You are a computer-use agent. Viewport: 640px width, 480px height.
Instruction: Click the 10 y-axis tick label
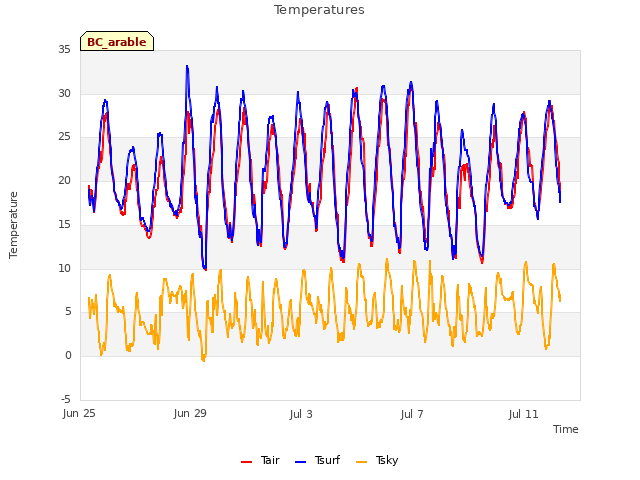tap(64, 269)
